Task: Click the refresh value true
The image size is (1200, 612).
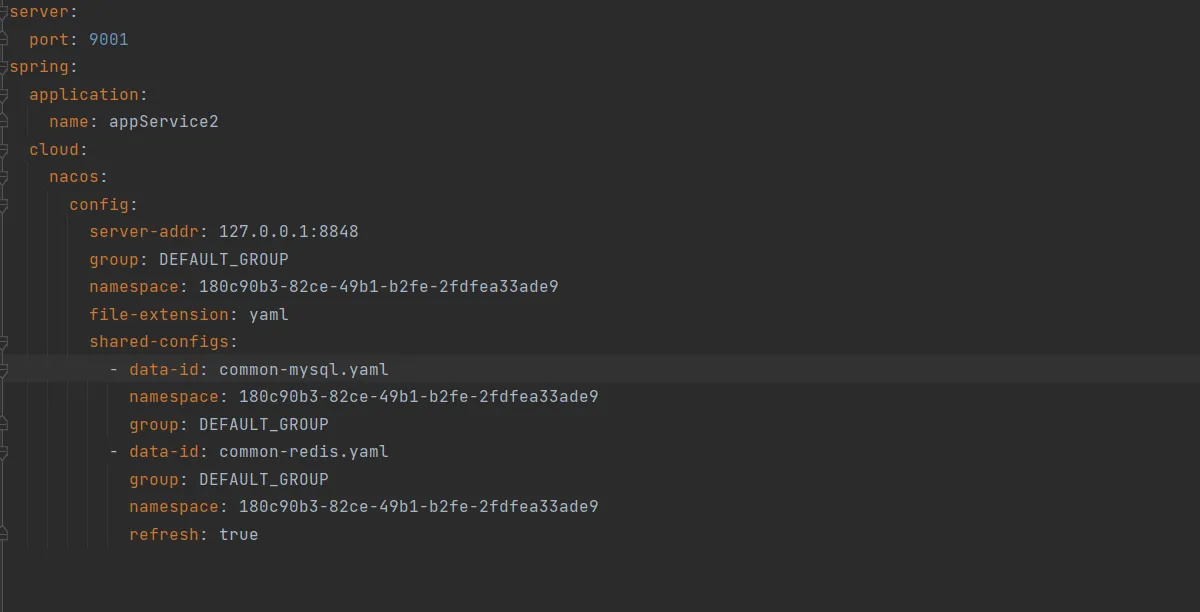Action: 238,535
